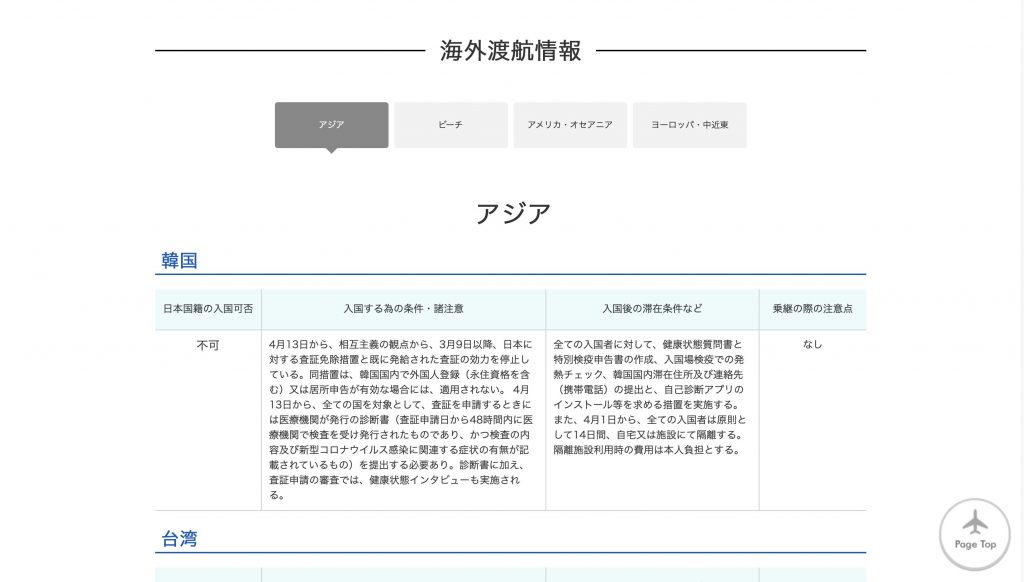1024x582 pixels.
Task: Click the large アジア section heading
Action: tap(513, 214)
